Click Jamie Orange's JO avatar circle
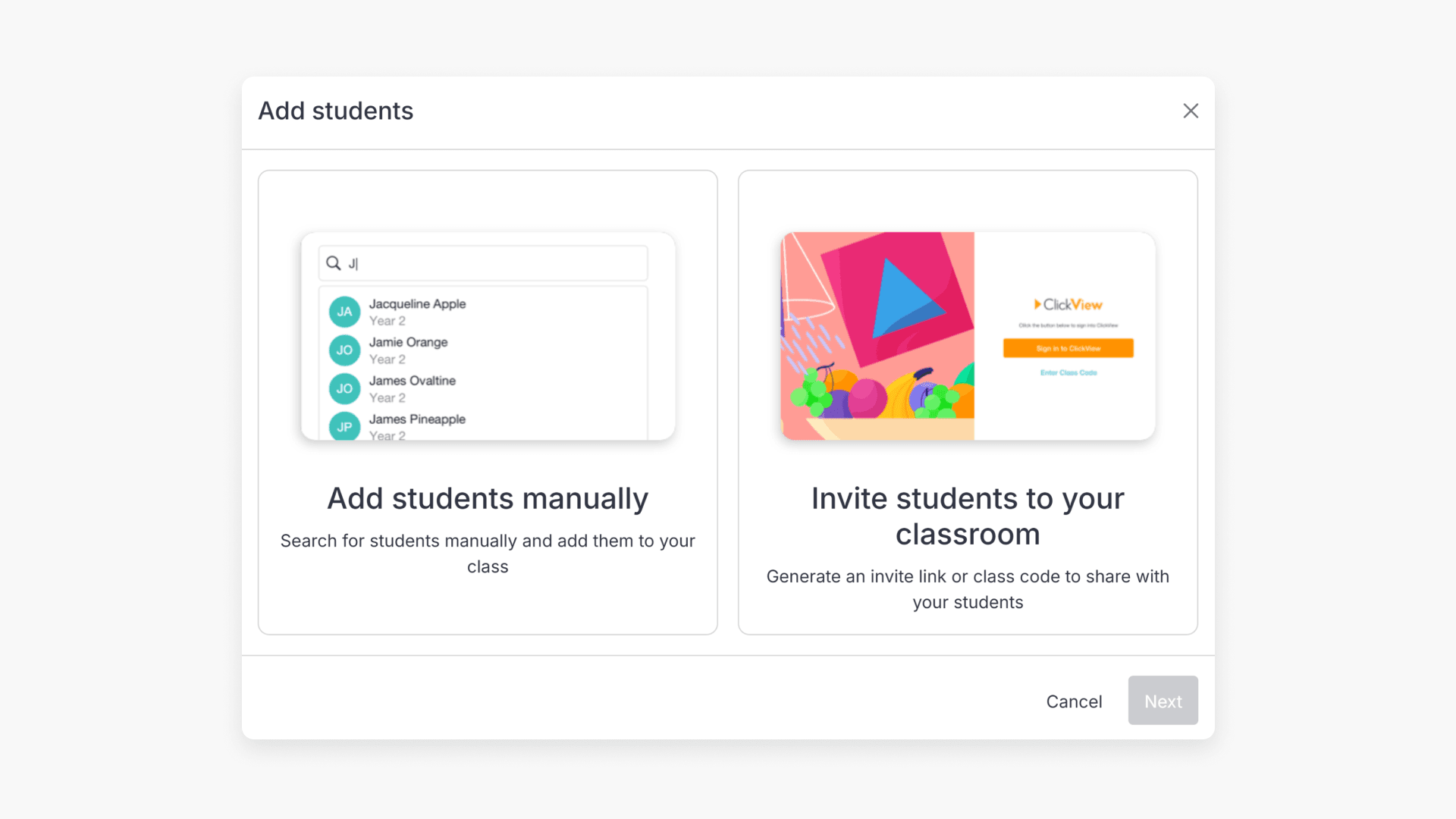 [x=344, y=350]
